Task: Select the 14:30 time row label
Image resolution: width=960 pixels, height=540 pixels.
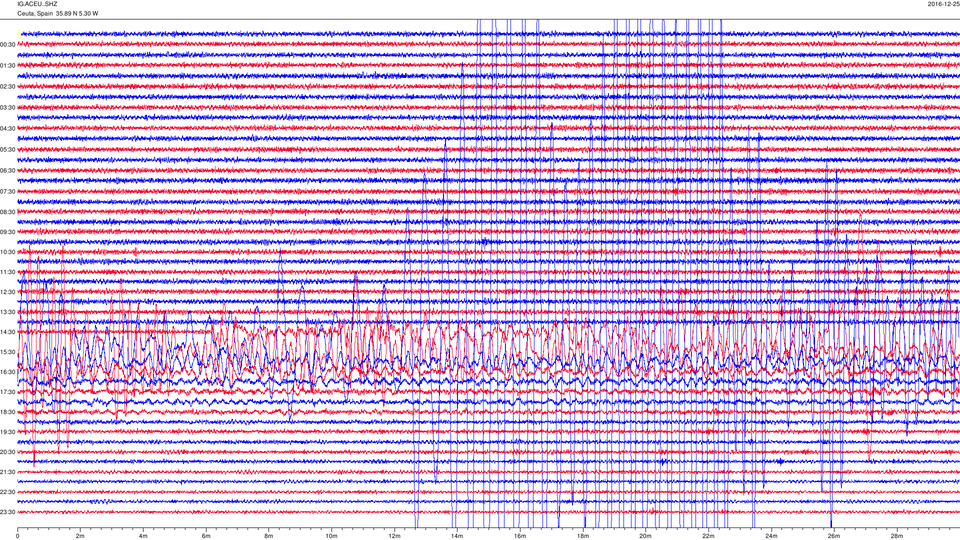Action: tap(8, 332)
